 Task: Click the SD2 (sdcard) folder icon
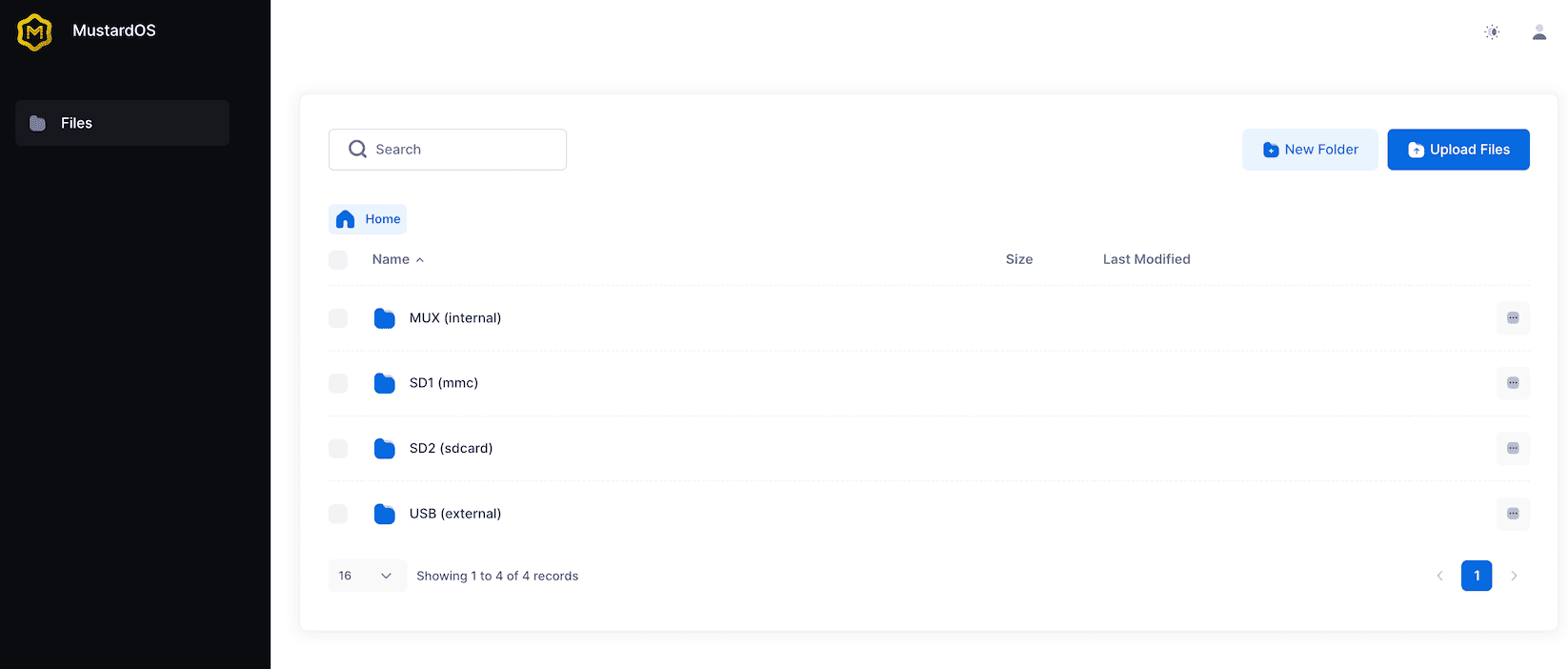tap(385, 449)
